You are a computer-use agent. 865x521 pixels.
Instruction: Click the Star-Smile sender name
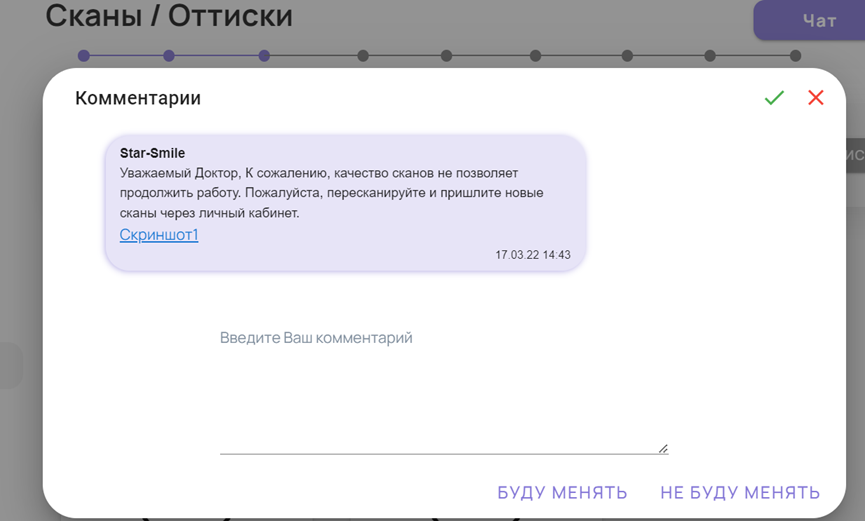tap(152, 153)
